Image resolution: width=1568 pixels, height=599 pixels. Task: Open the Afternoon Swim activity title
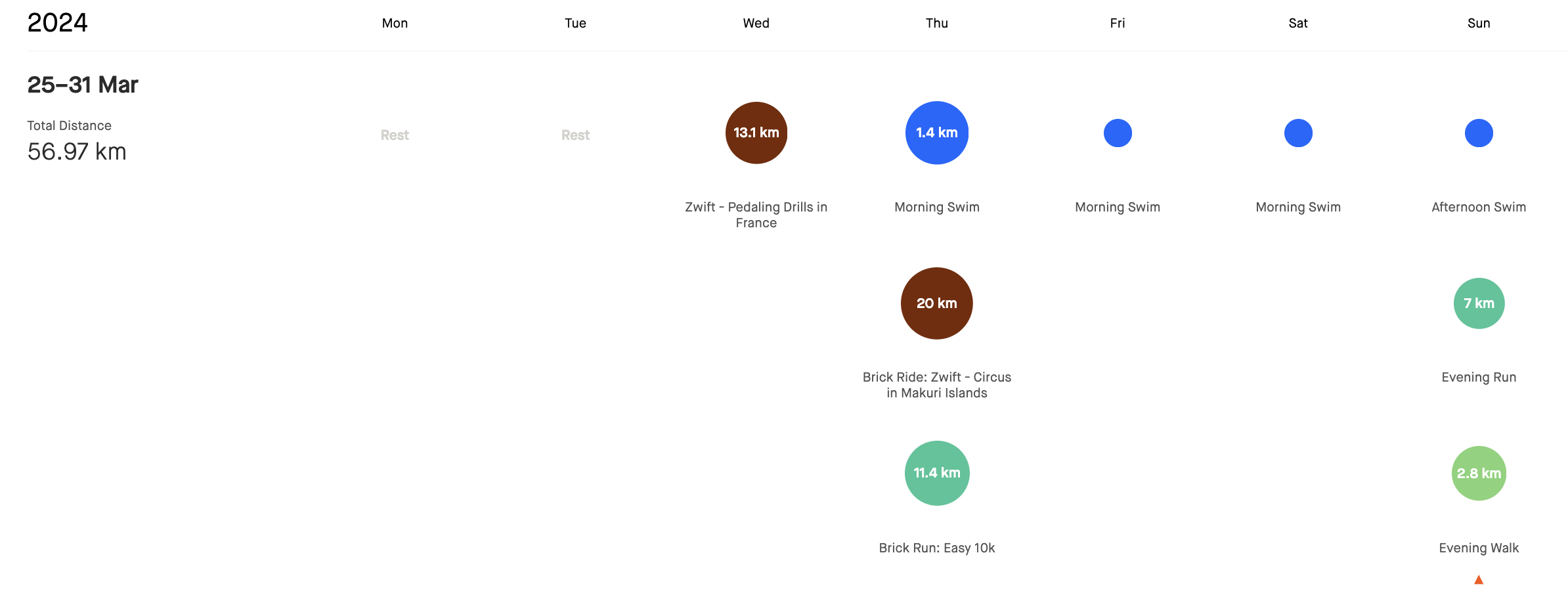click(1478, 207)
